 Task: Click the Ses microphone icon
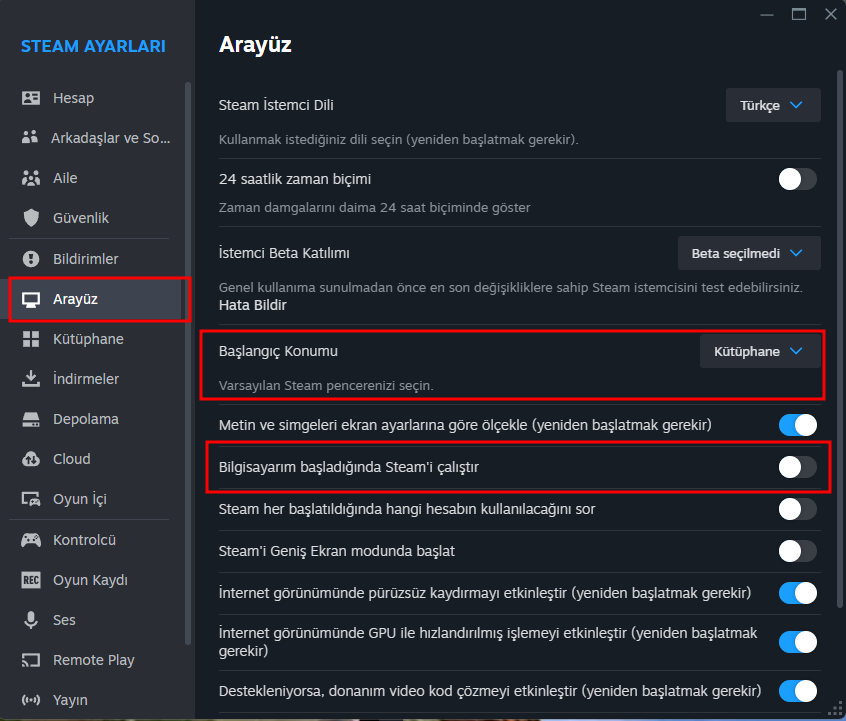[x=31, y=620]
